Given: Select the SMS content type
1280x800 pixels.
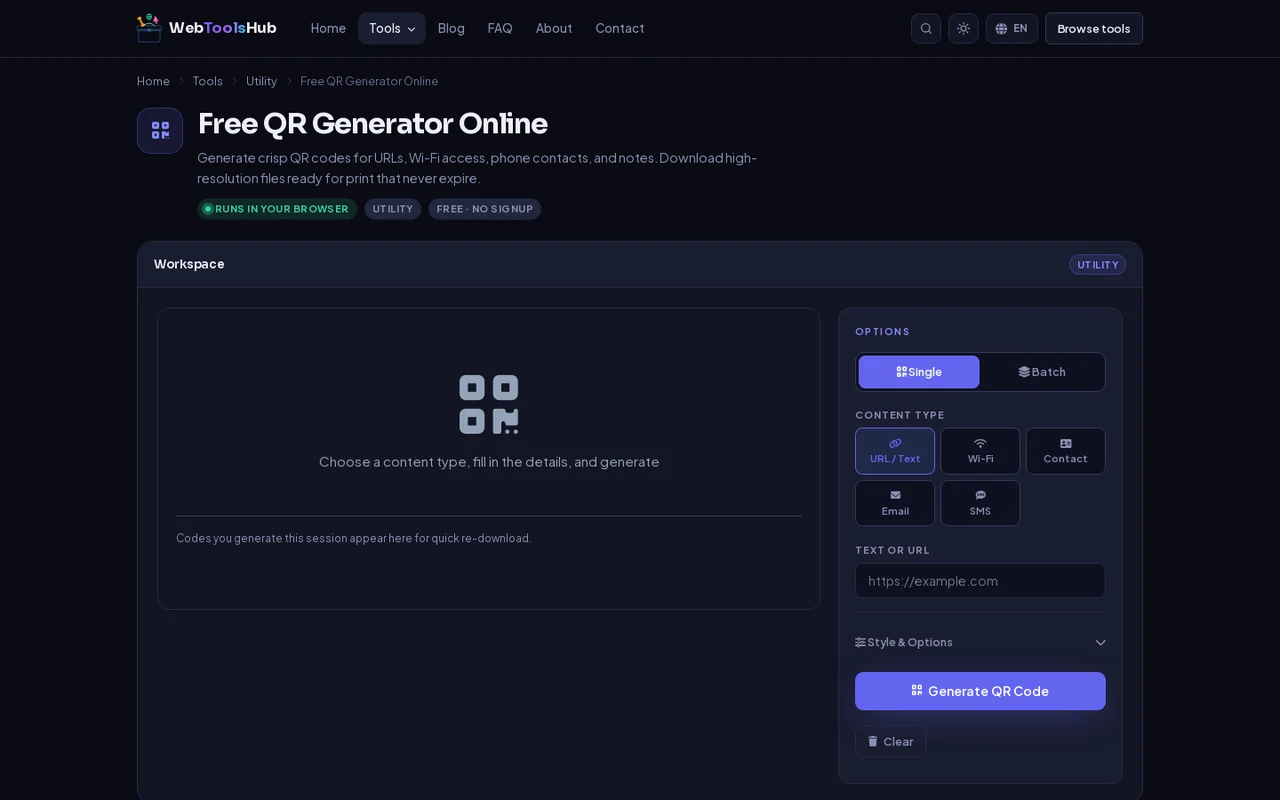Looking at the screenshot, I should coord(980,503).
